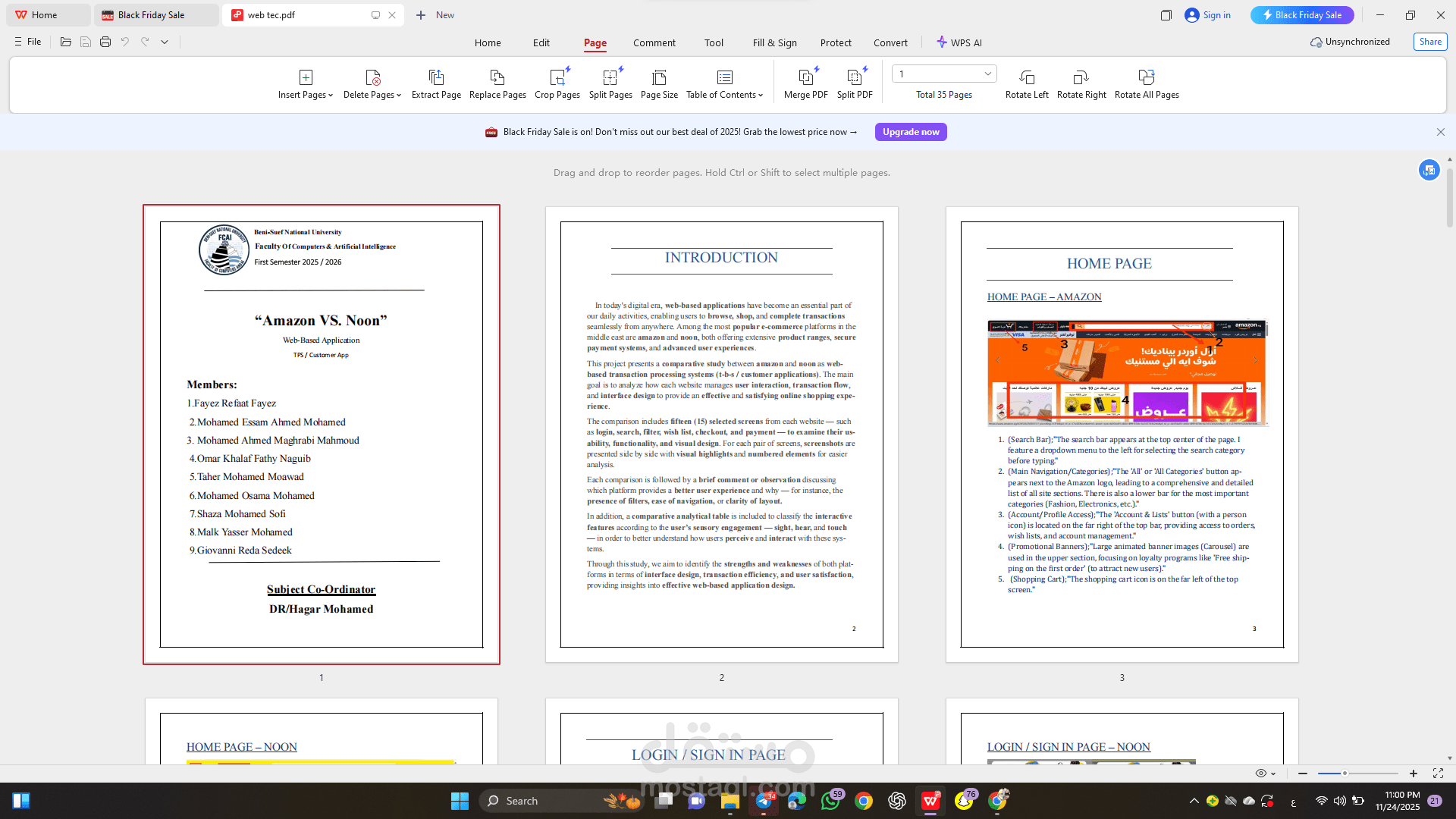
Task: Select the page 2 Introduction thumbnail
Action: 721,435
